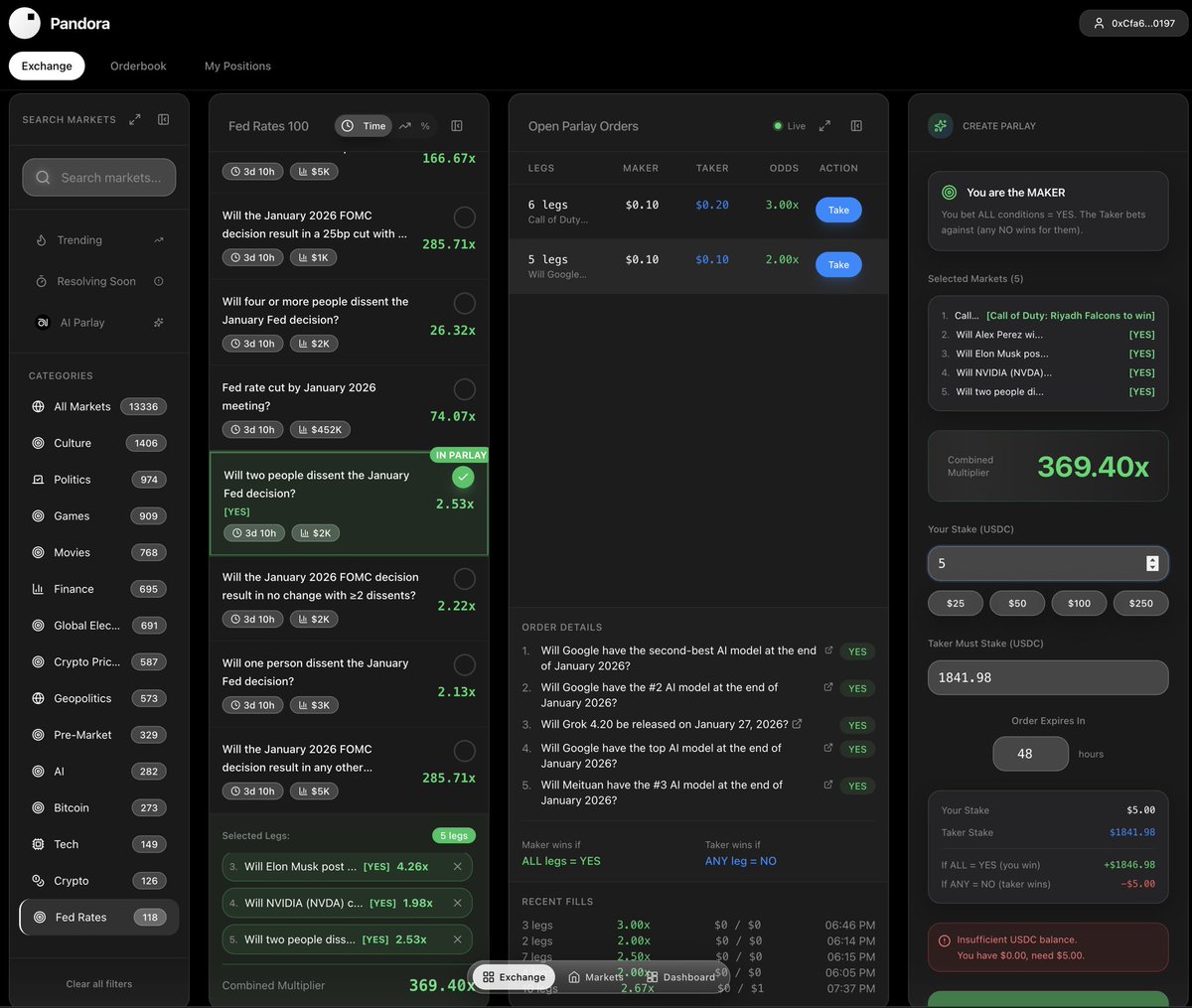Click the Pandora logo icon

[x=25, y=23]
